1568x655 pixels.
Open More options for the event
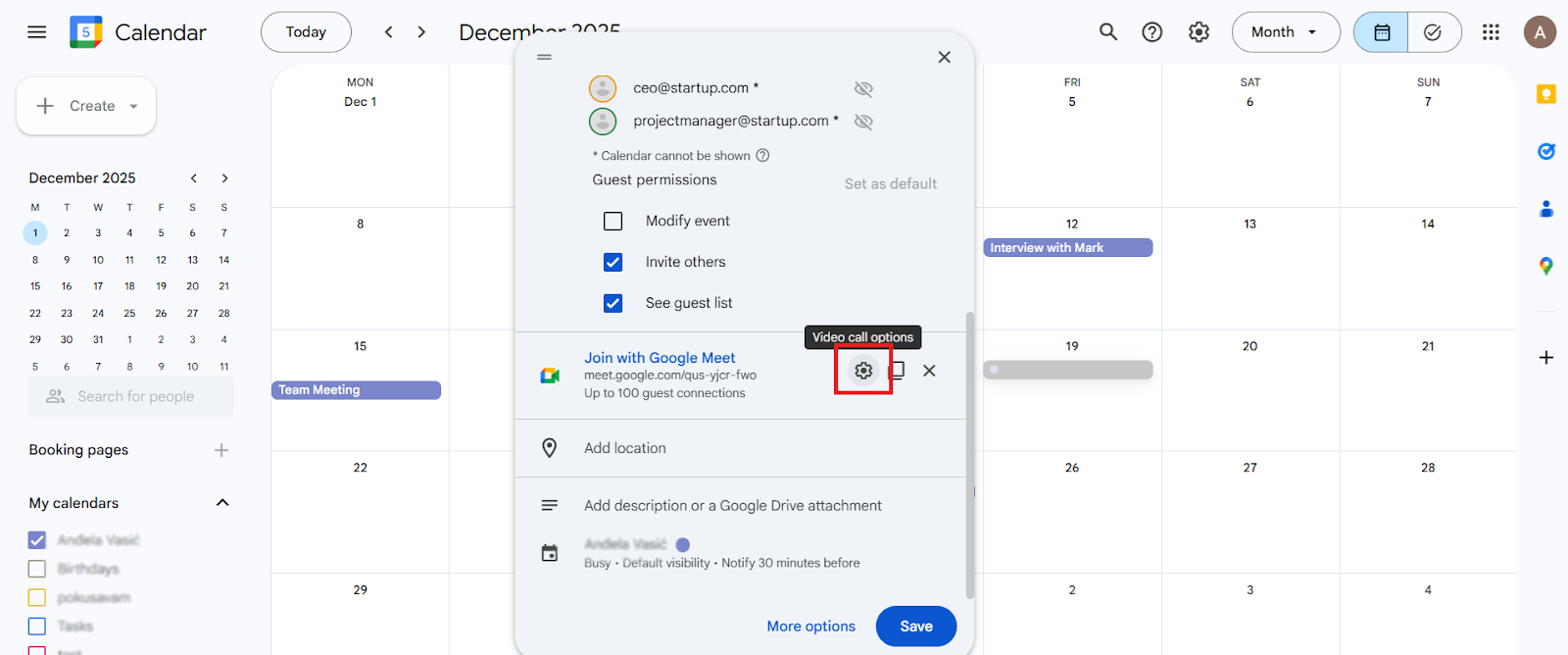810,627
